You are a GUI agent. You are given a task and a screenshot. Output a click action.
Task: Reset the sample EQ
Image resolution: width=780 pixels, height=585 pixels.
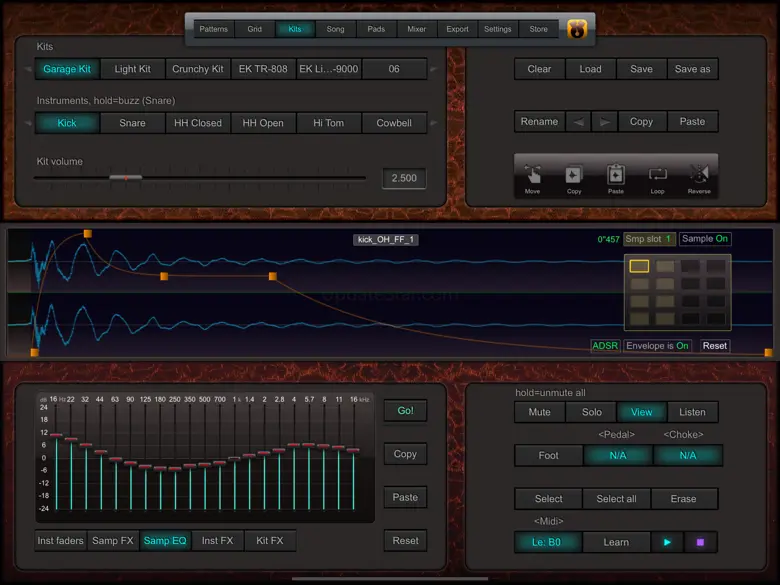click(x=405, y=541)
